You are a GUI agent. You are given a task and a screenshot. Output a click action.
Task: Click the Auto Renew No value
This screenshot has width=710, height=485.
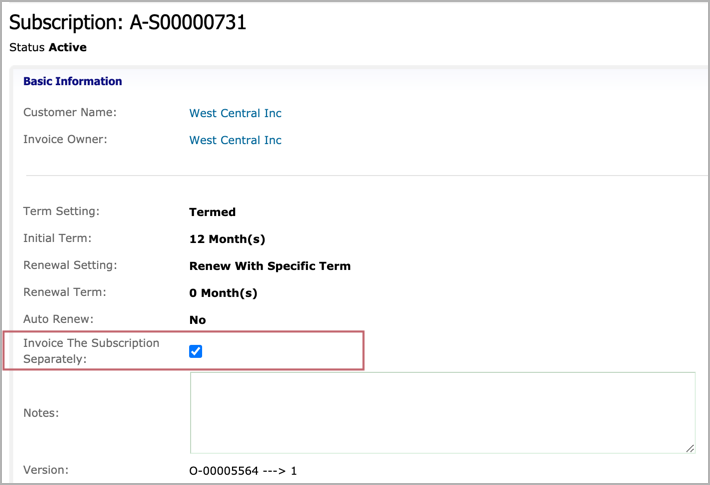click(197, 320)
